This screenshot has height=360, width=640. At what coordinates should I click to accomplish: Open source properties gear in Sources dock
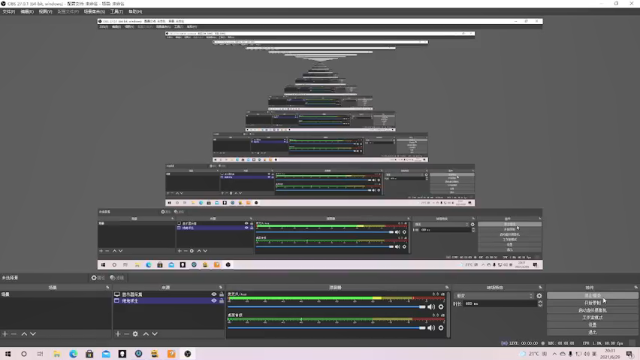pos(135,334)
